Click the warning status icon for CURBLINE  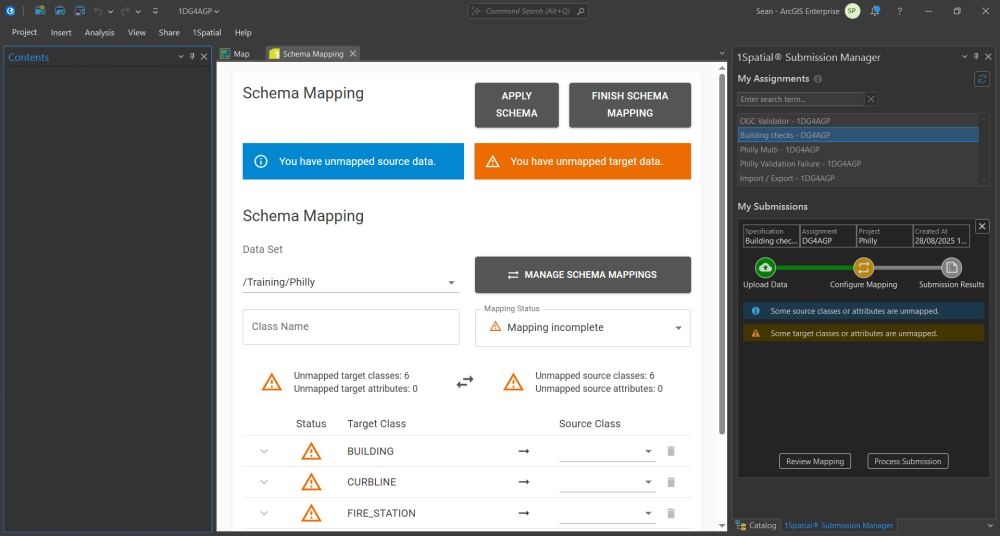point(311,482)
